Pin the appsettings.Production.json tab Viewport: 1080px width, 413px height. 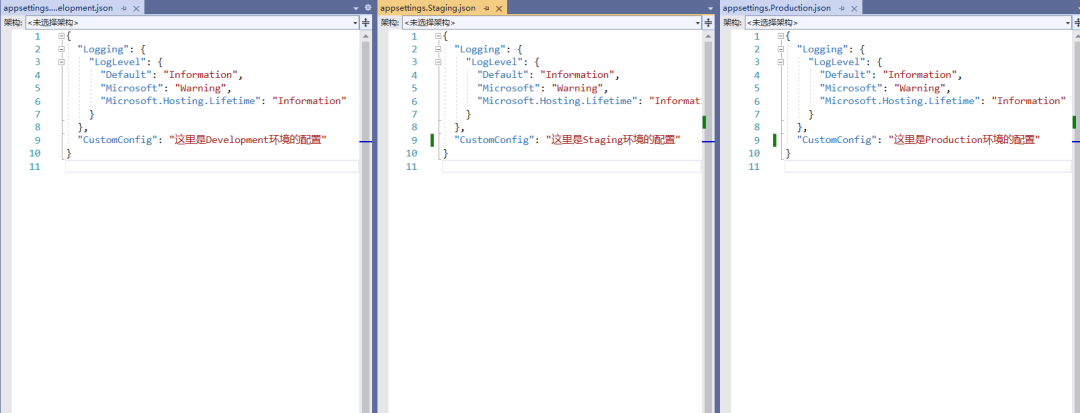click(x=841, y=8)
